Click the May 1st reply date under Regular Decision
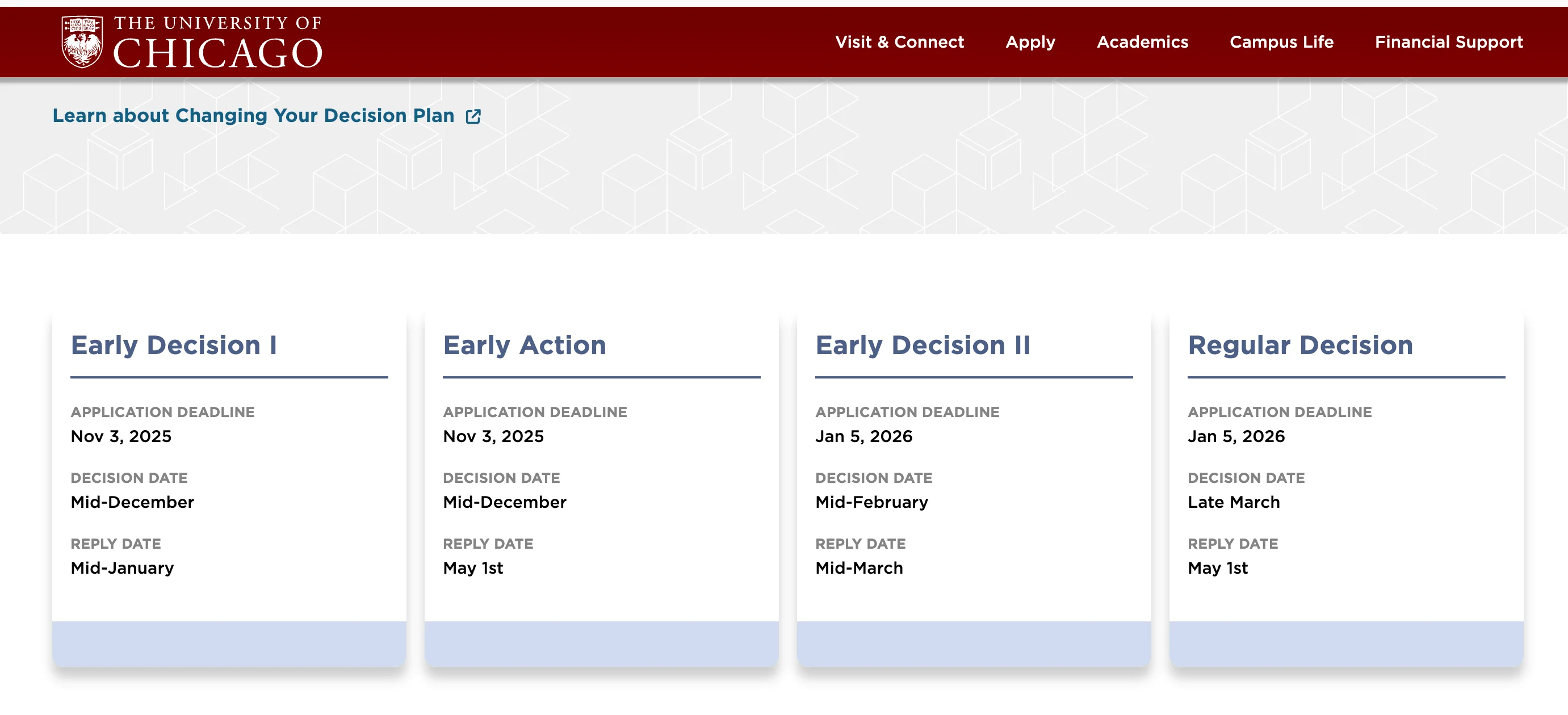Screen dimensions: 1568x715 click(1217, 567)
